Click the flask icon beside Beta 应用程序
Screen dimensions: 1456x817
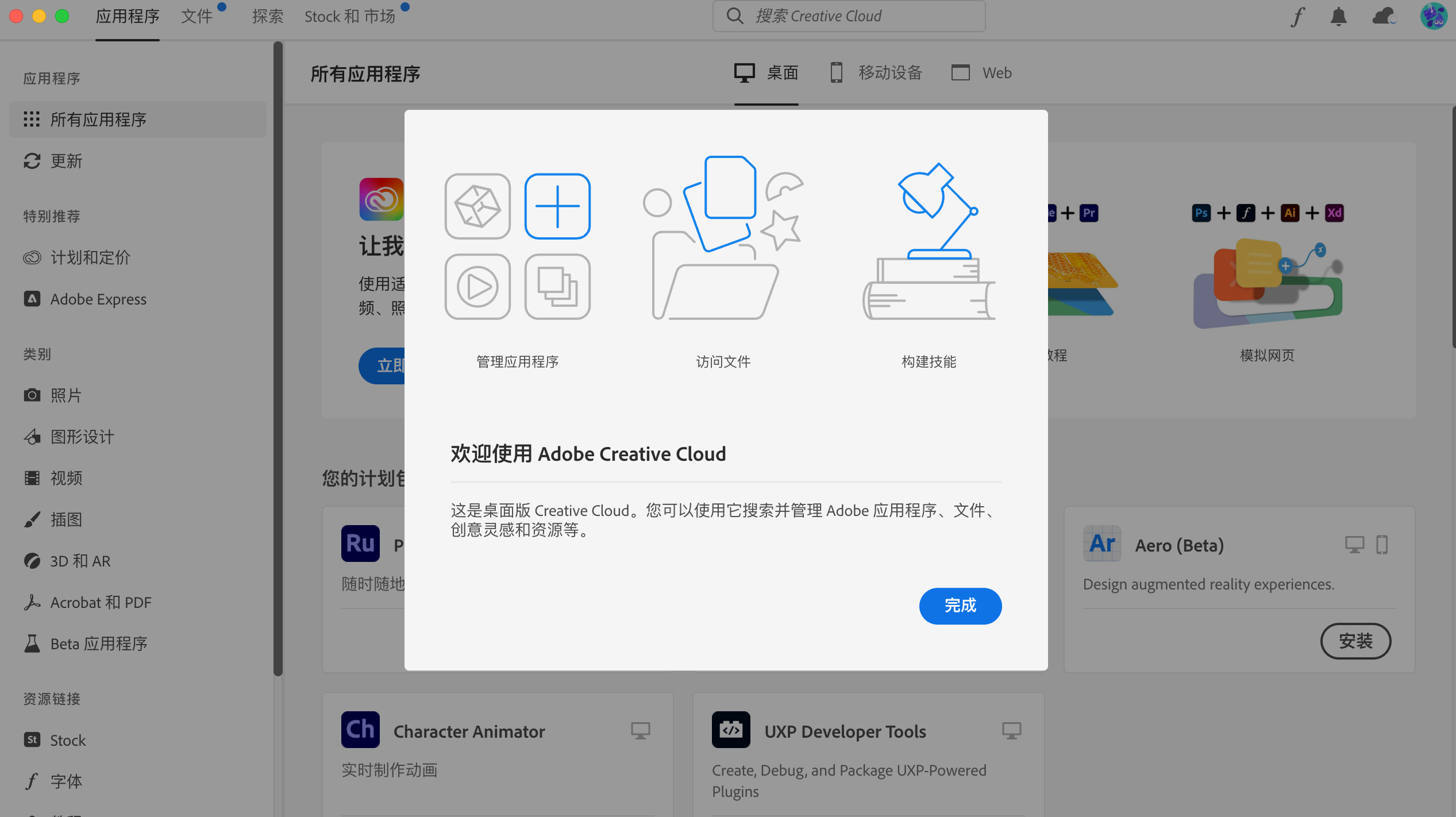pos(32,643)
